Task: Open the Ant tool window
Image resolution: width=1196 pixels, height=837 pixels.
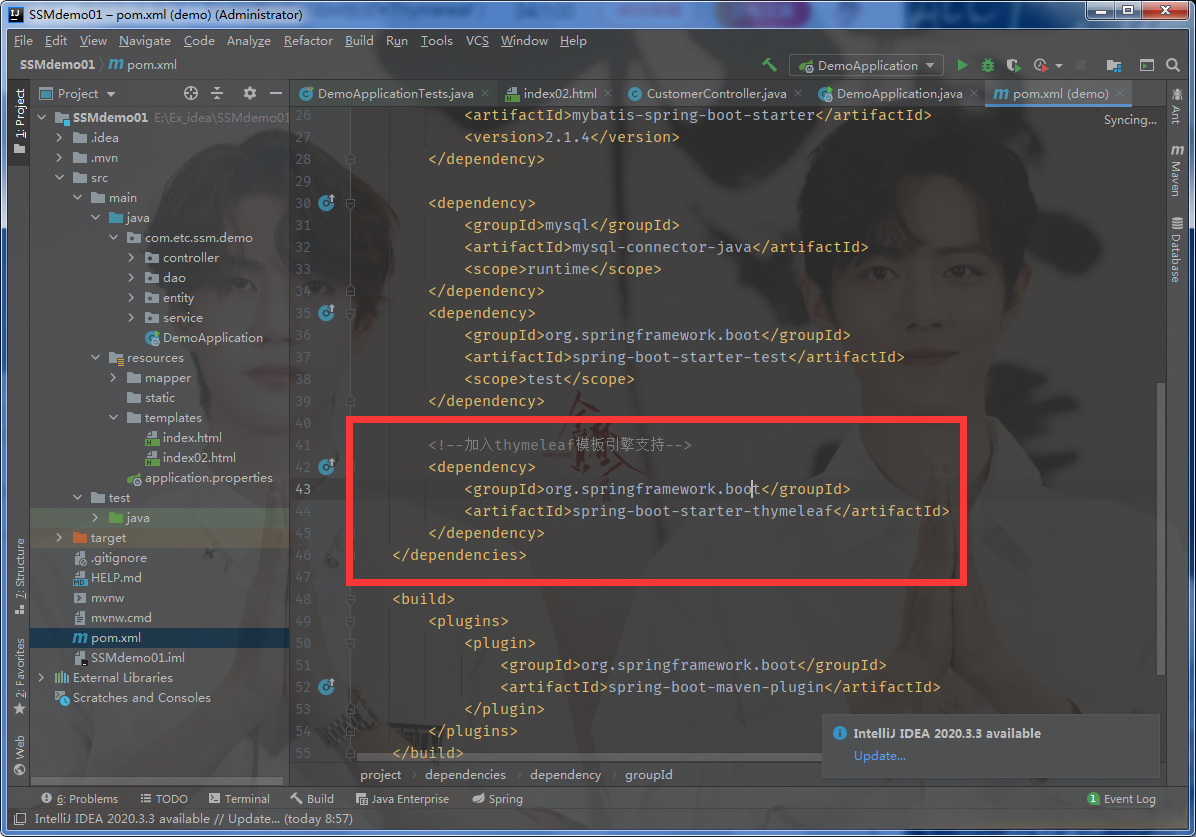Action: [1176, 105]
